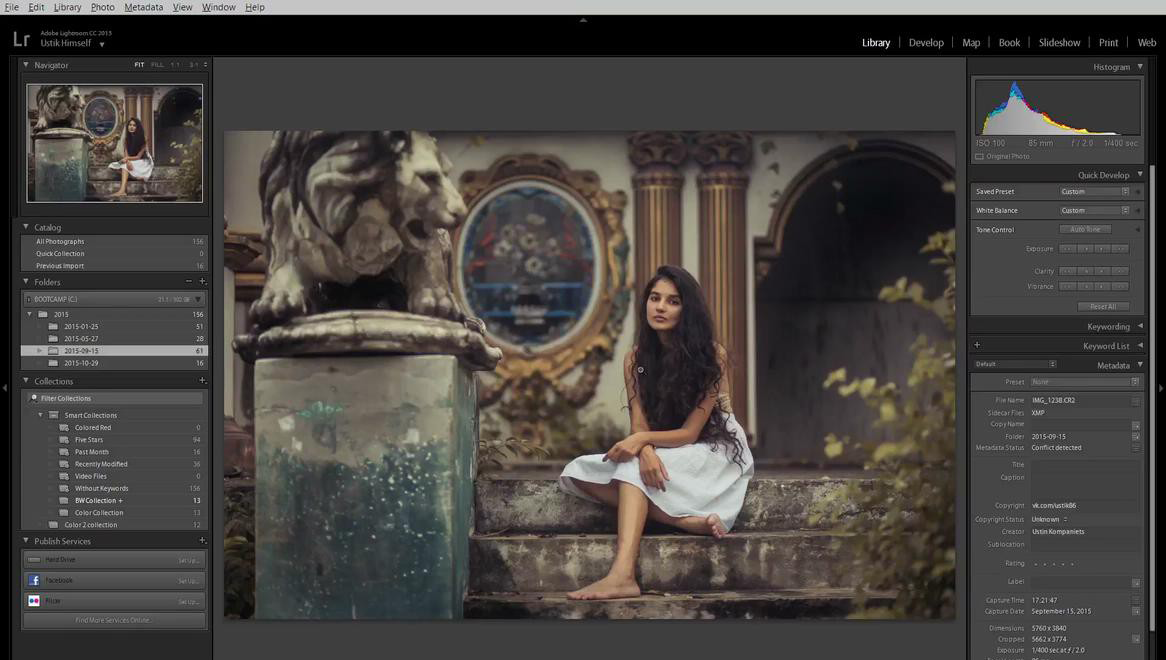The image size is (1166, 660).
Task: Click the Auto Tone button
Action: coord(1084,230)
